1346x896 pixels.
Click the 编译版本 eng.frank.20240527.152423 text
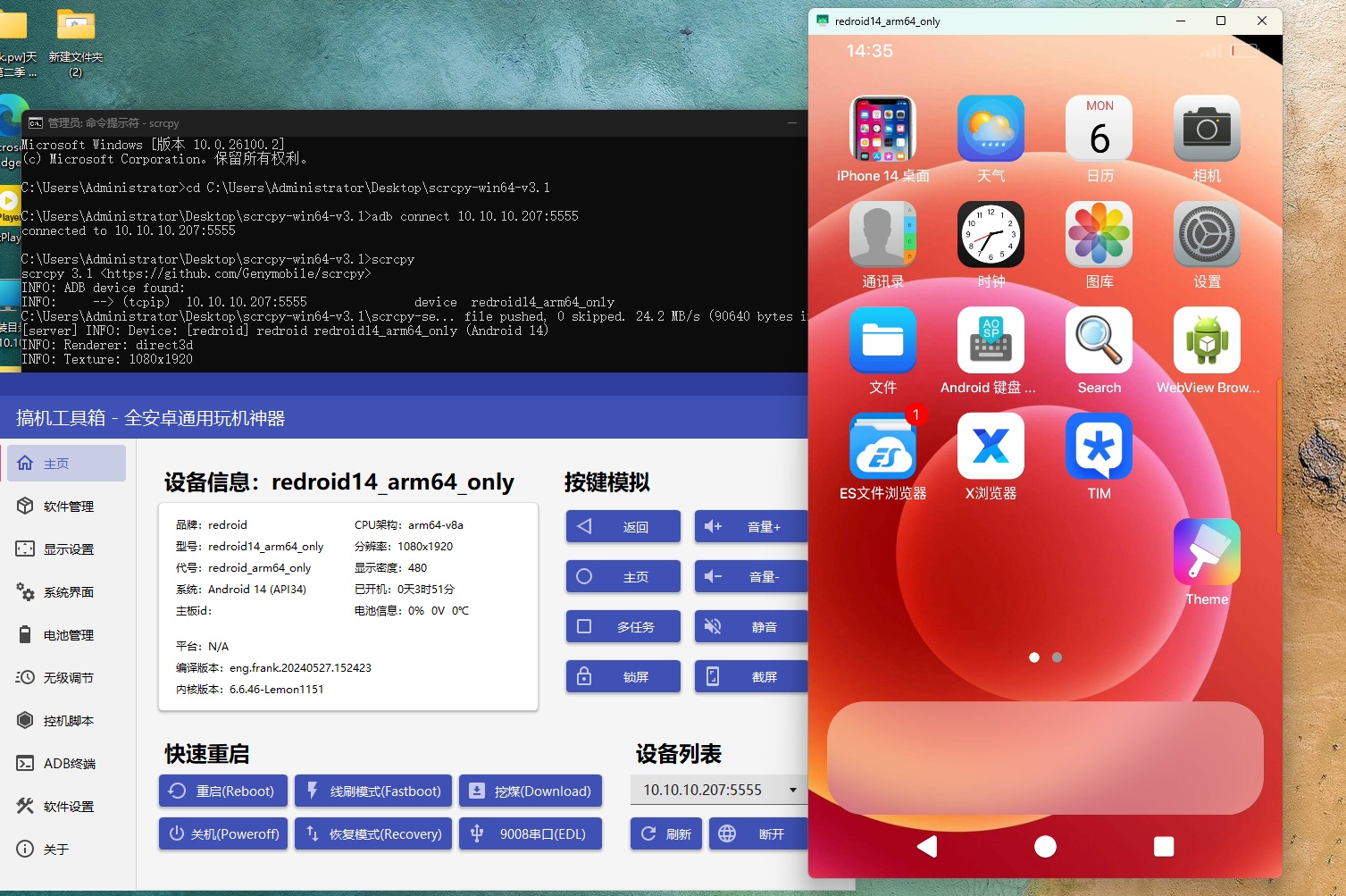pyautogui.click(x=273, y=668)
